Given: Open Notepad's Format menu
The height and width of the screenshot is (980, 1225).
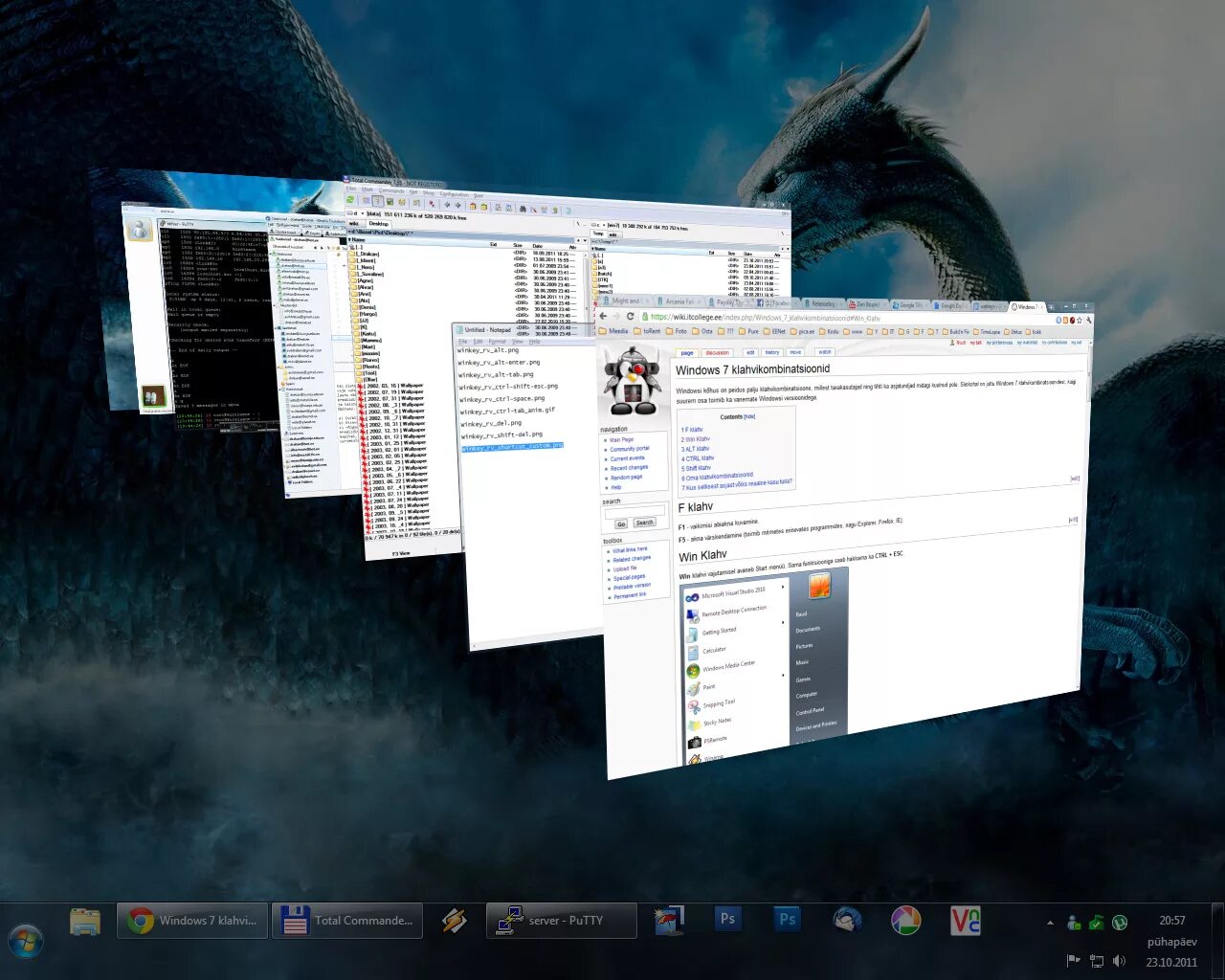Looking at the screenshot, I should [x=498, y=342].
